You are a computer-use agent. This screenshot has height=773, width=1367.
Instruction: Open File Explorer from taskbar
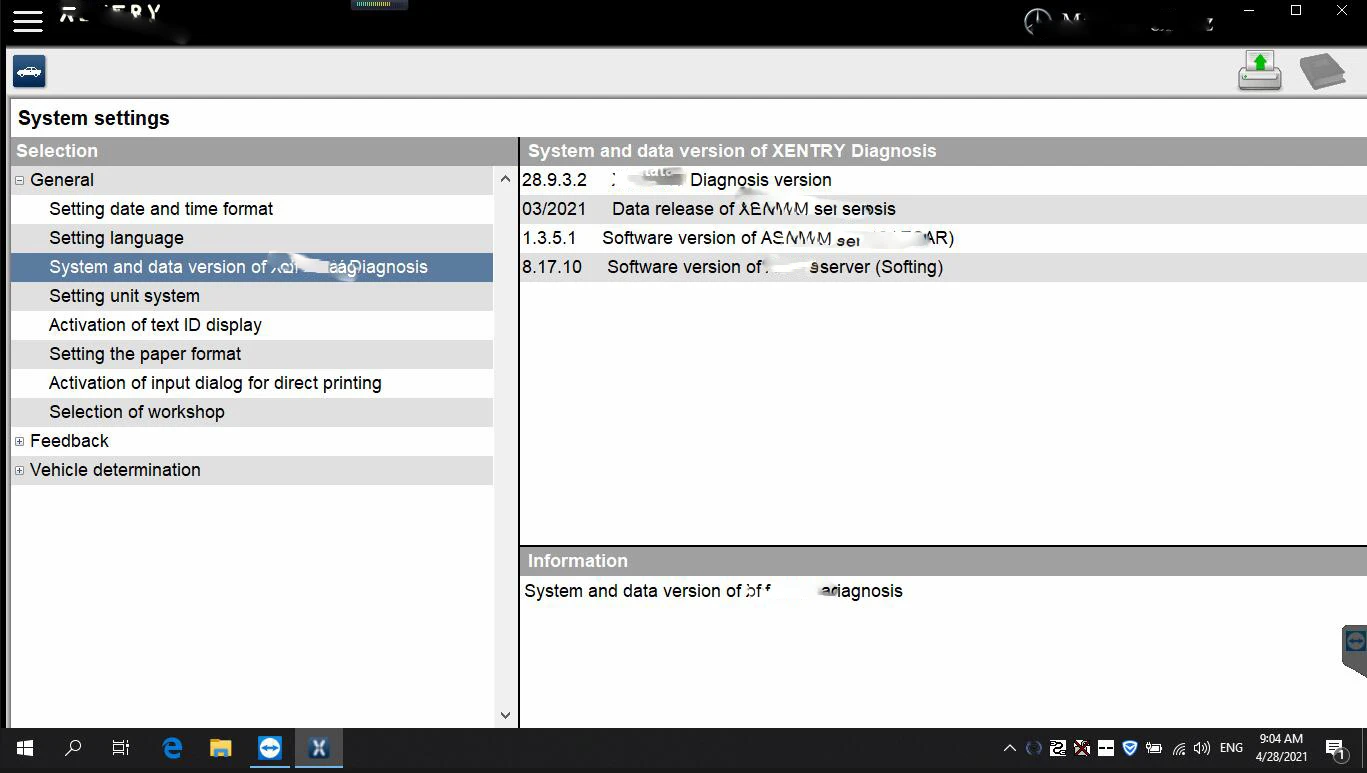(220, 748)
